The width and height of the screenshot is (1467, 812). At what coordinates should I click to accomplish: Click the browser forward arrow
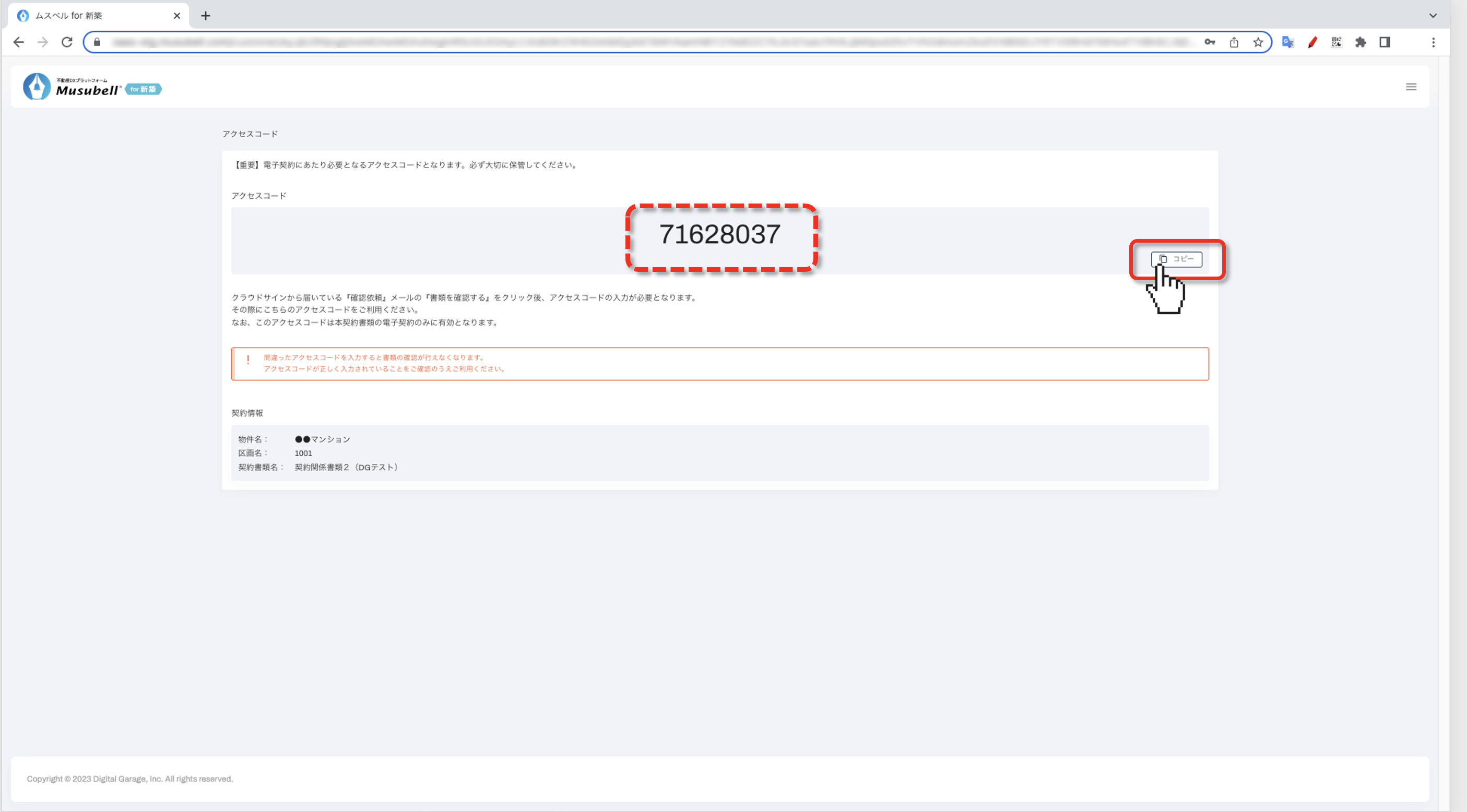point(43,42)
